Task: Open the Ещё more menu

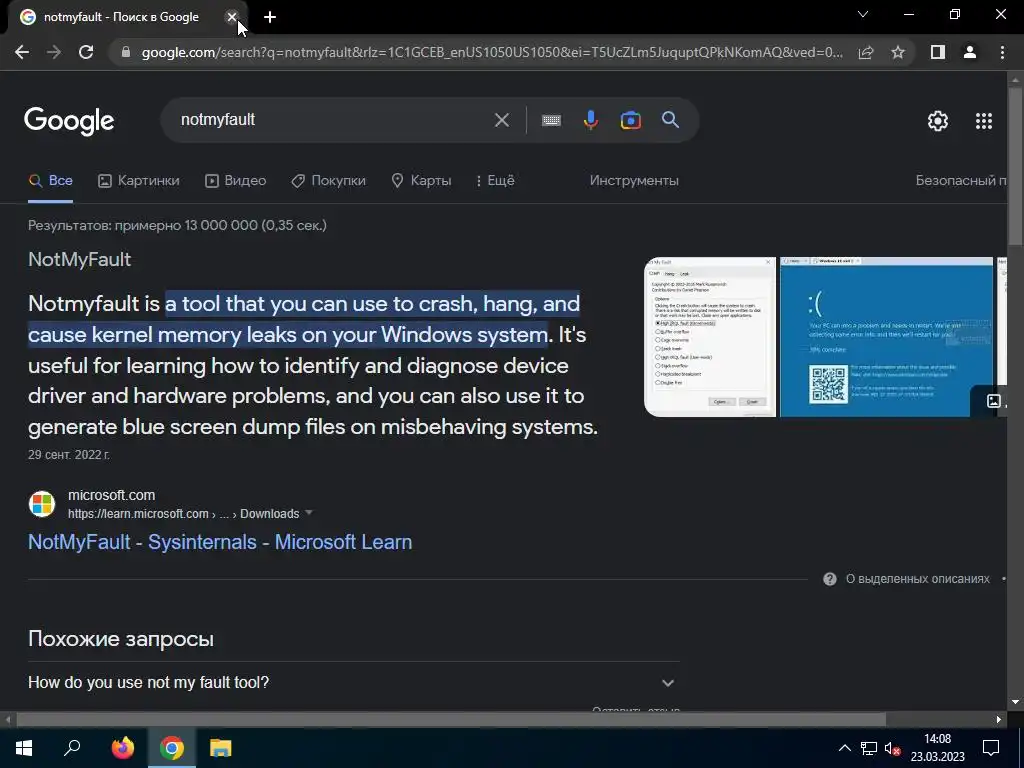Action: (495, 181)
